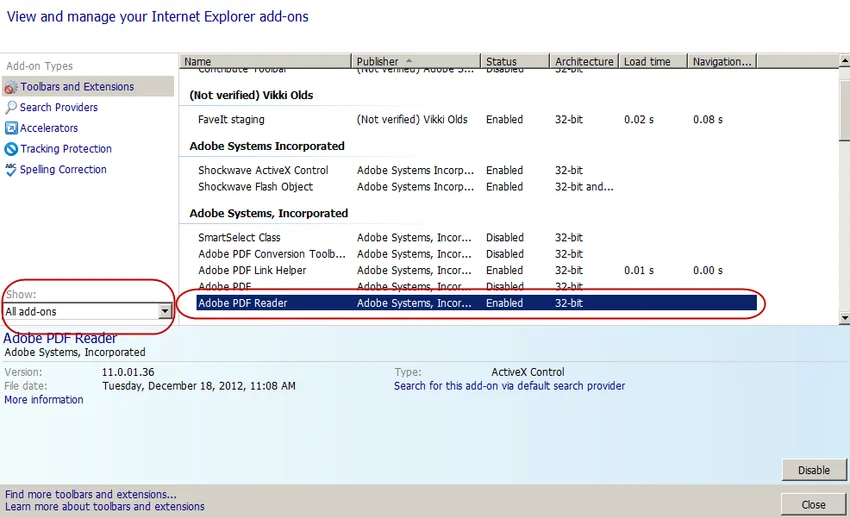Click Adobe Systems Incorporated group header
850x518 pixels.
[267, 146]
